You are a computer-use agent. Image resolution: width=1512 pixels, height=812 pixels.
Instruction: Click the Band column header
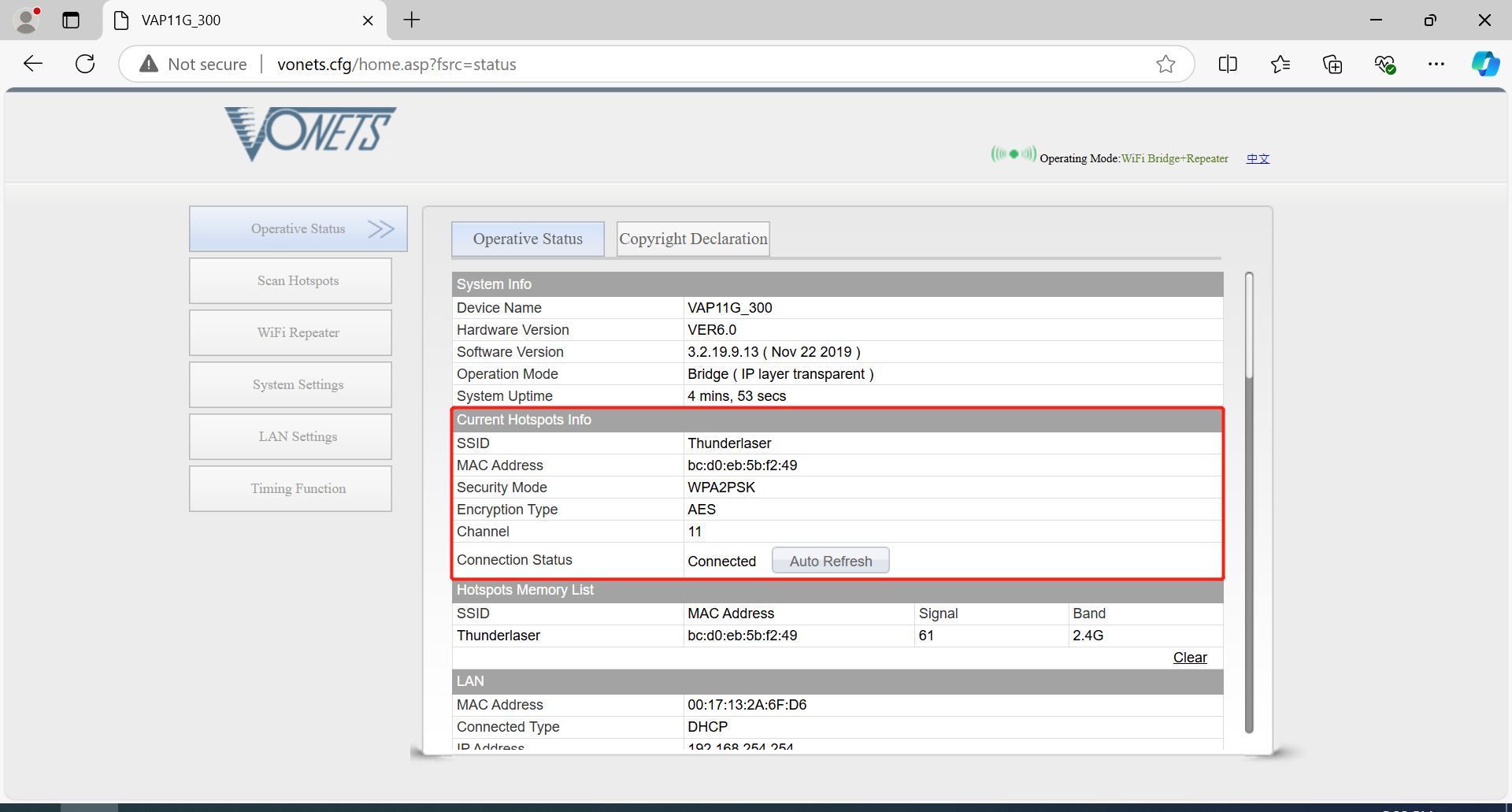click(1089, 614)
